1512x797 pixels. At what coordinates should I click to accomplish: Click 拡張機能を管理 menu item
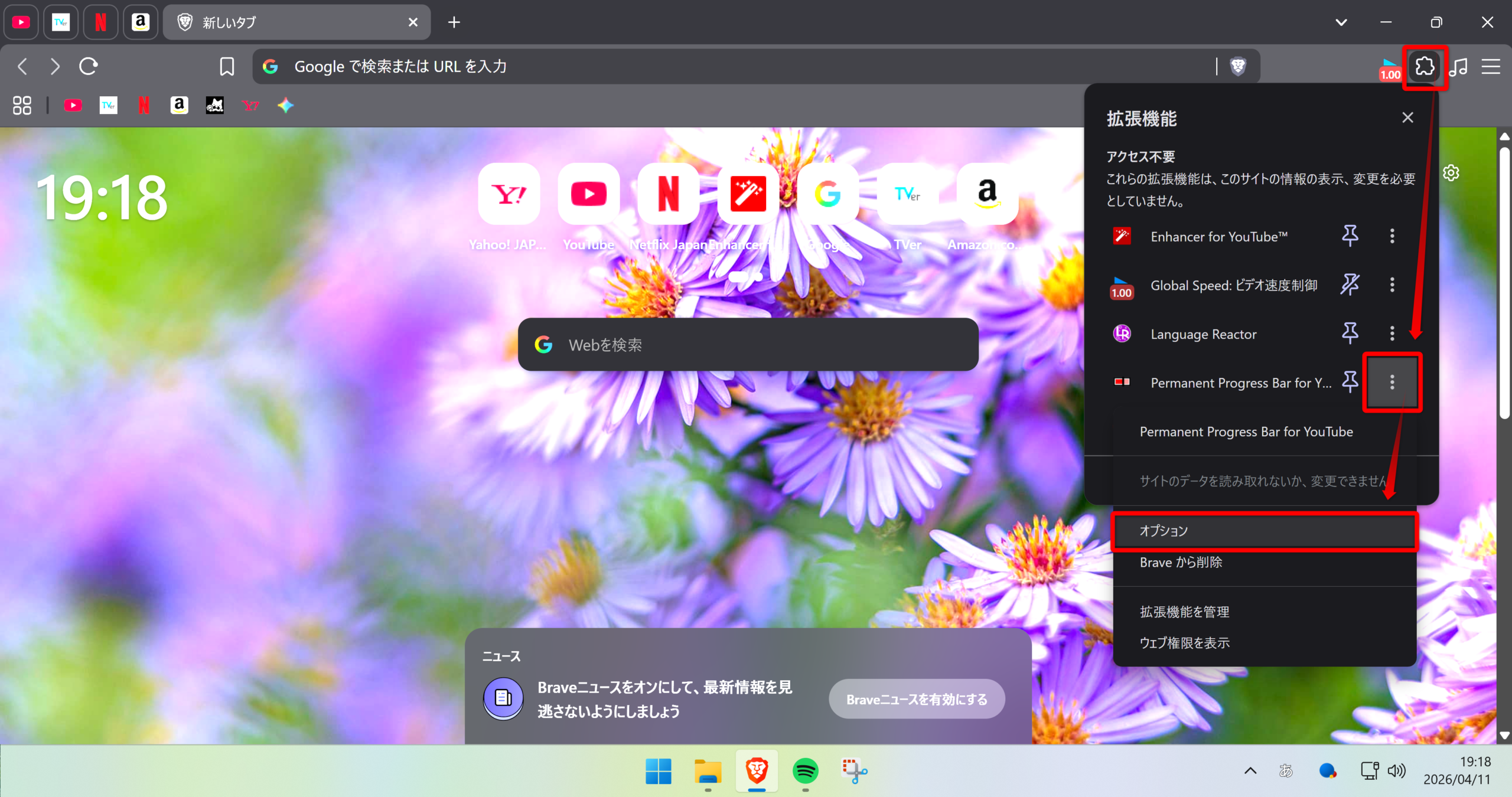(1184, 612)
